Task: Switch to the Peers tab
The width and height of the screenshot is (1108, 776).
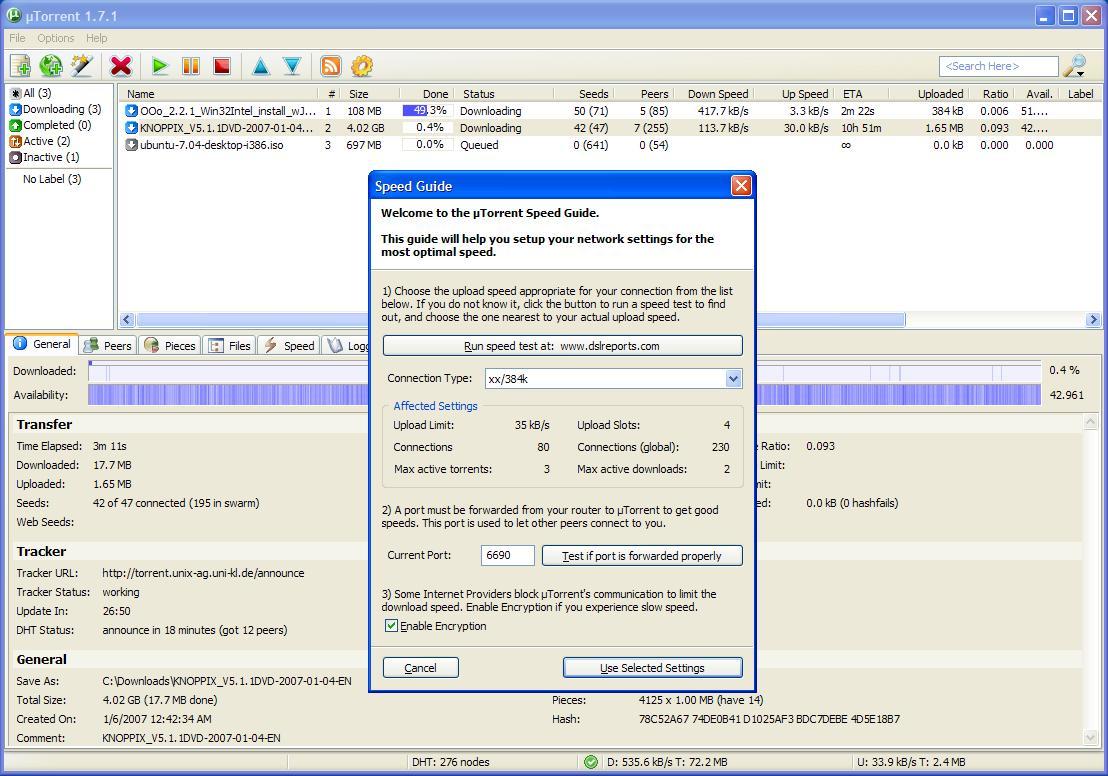Action: [107, 344]
